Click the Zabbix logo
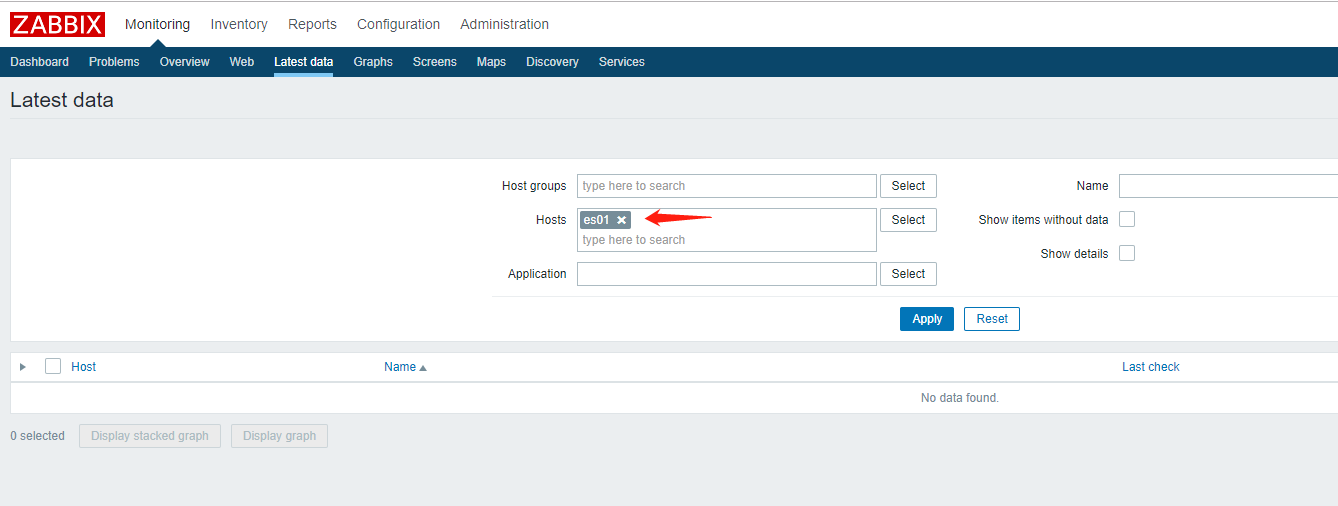This screenshot has width=1338, height=506. [x=59, y=24]
